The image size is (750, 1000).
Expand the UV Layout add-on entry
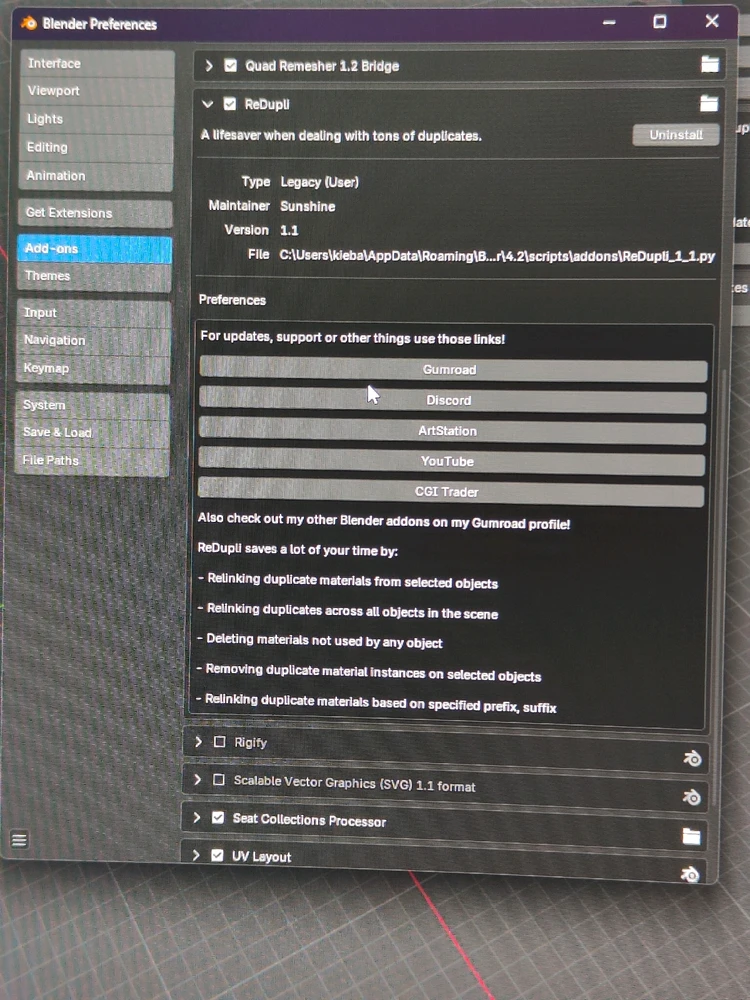click(197, 856)
